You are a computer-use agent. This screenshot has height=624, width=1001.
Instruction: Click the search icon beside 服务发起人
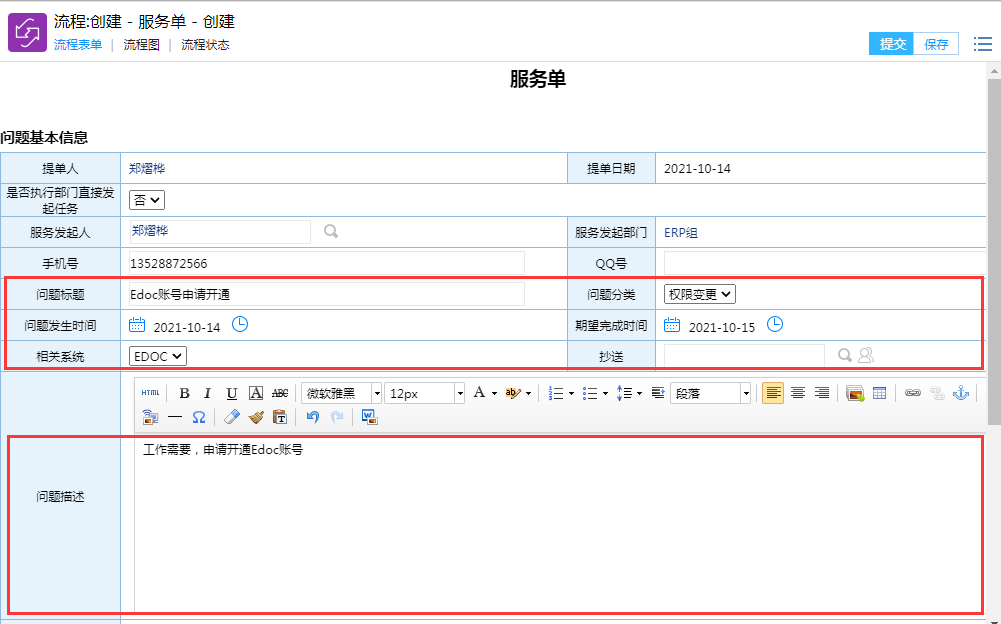pos(331,231)
